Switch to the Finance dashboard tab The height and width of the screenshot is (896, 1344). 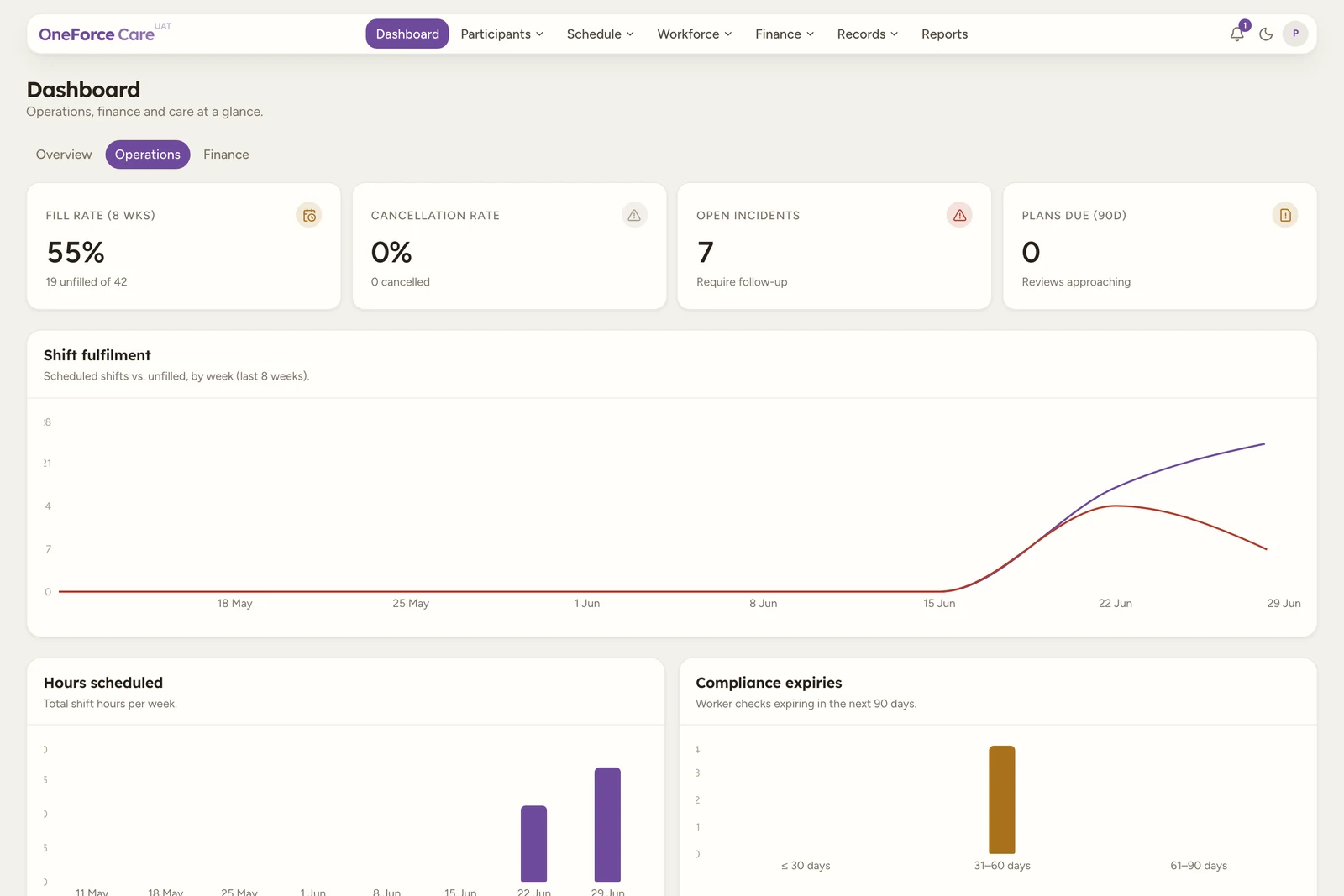pyautogui.click(x=226, y=155)
